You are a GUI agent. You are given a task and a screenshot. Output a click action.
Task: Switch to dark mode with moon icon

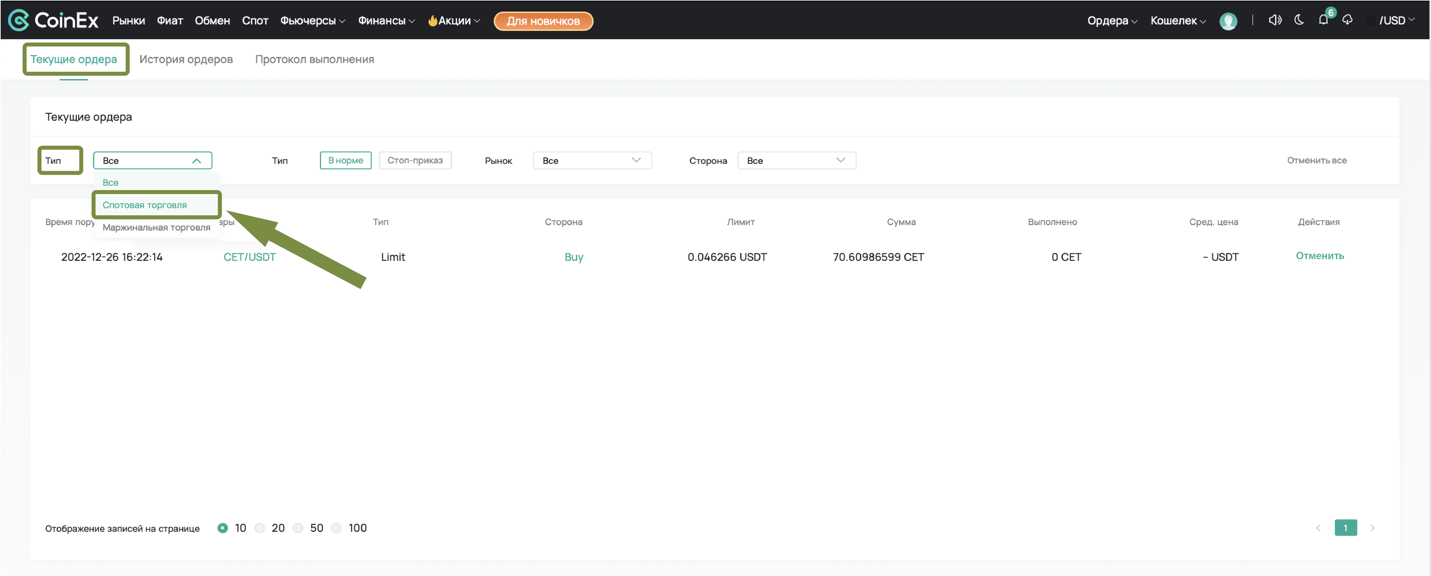point(1299,20)
